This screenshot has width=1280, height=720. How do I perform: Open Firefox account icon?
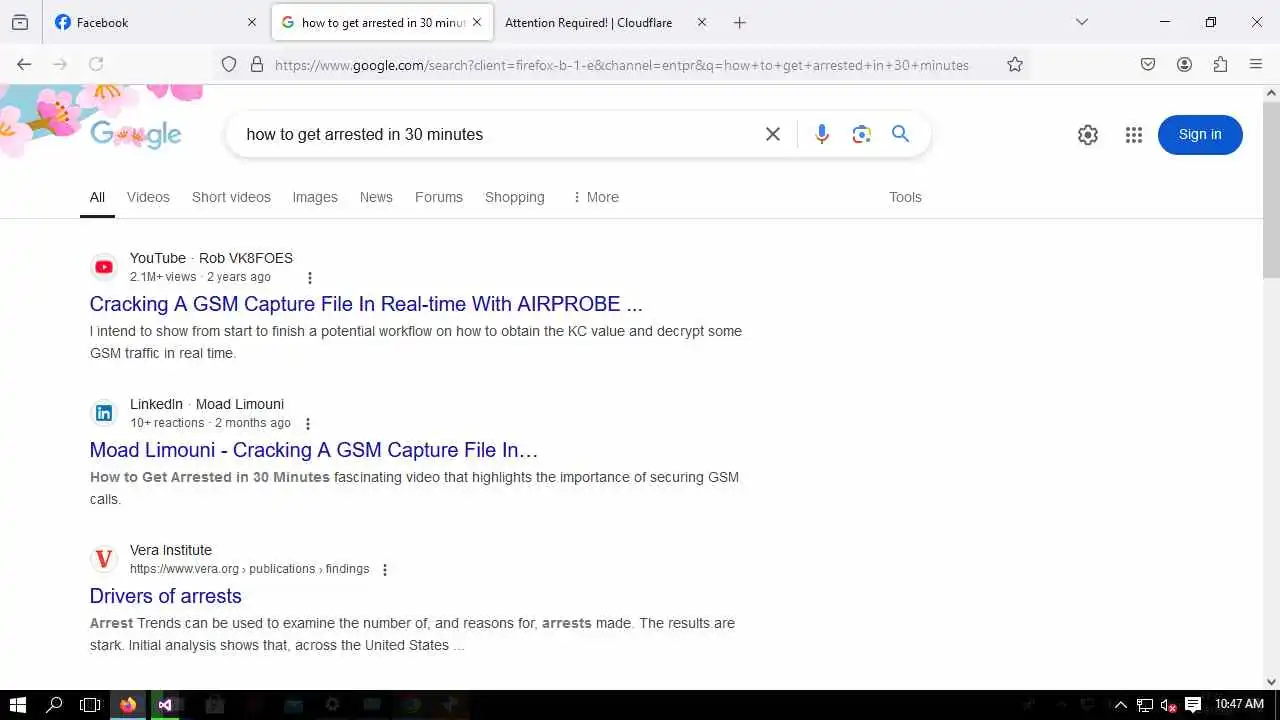click(1184, 64)
